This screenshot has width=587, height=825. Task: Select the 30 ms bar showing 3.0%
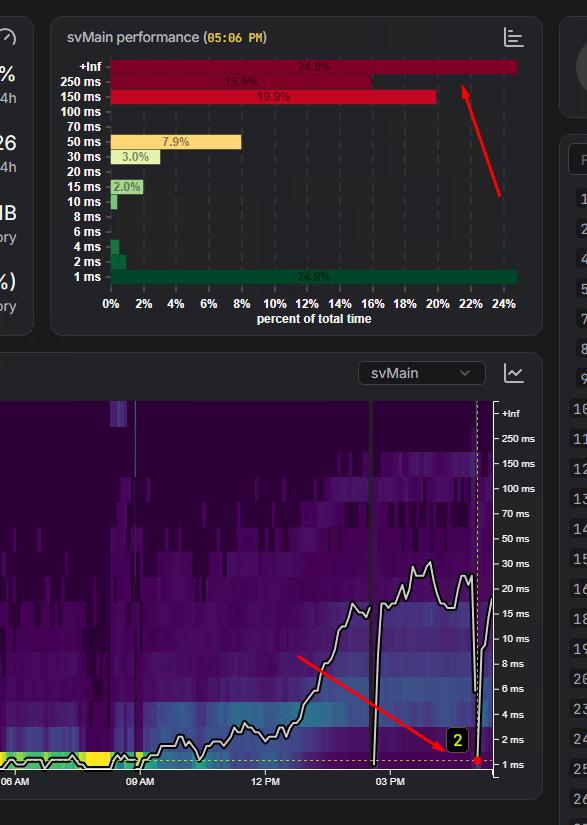[135, 157]
